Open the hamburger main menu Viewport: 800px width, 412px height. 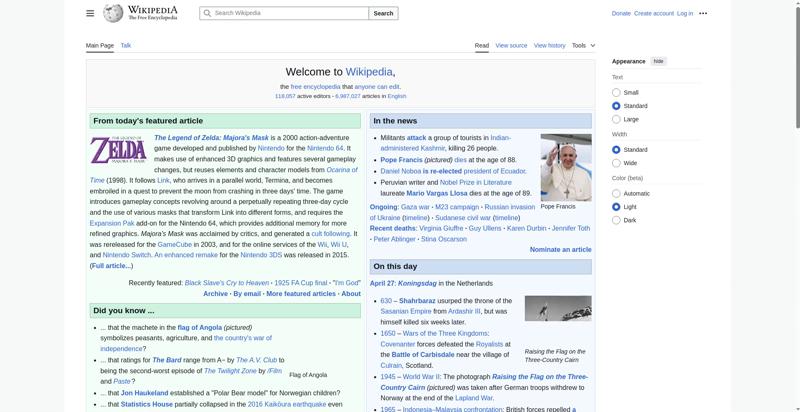90,13
